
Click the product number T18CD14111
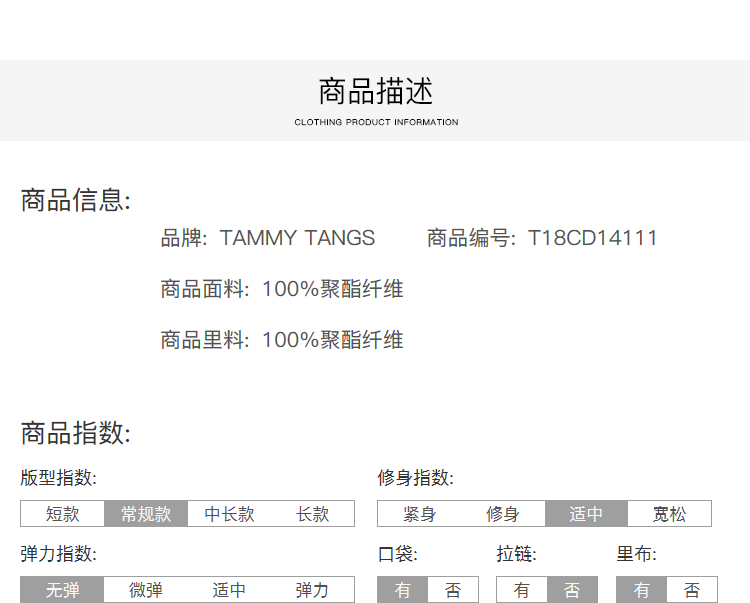pos(592,238)
